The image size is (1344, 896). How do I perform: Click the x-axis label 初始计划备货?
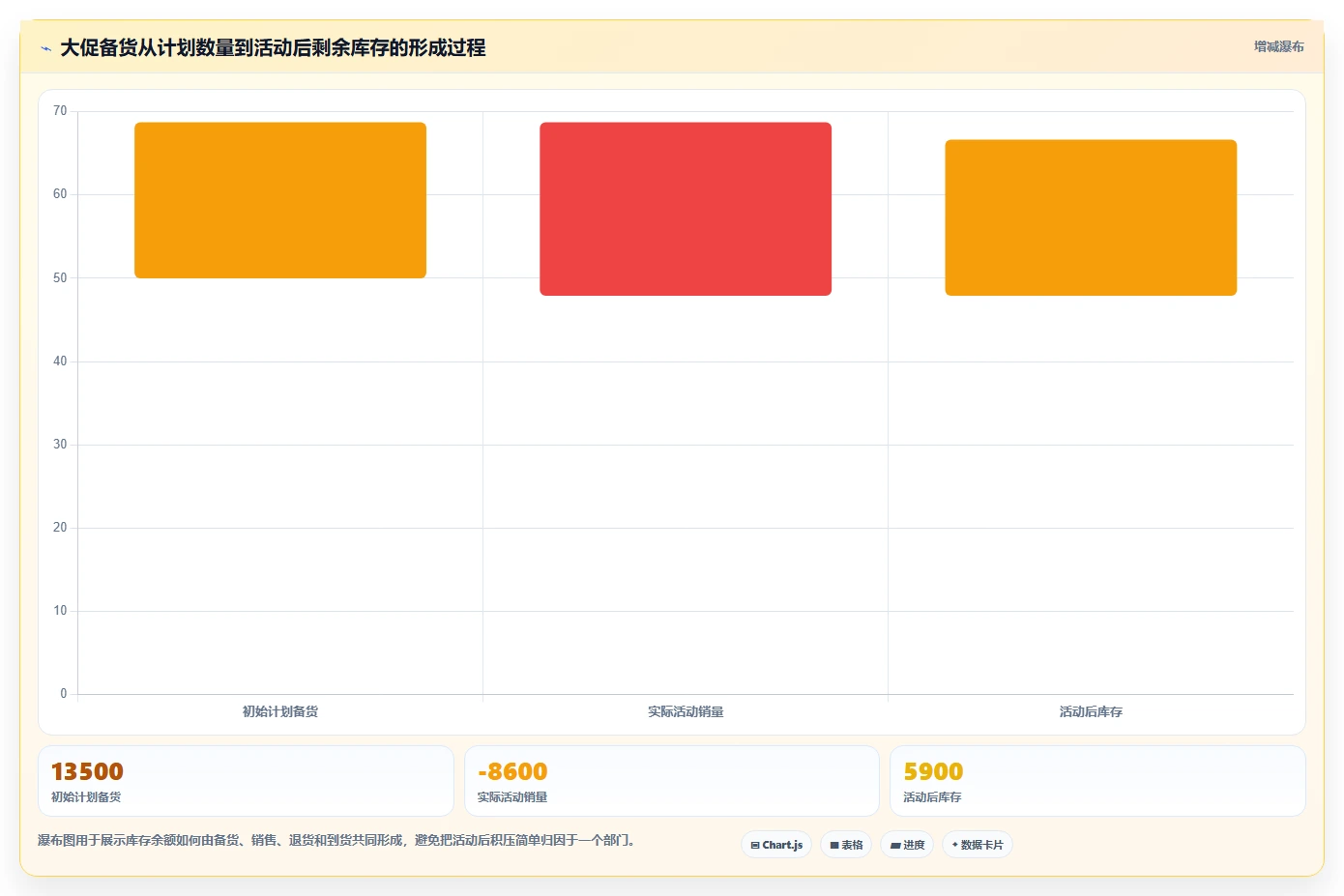pyautogui.click(x=280, y=711)
